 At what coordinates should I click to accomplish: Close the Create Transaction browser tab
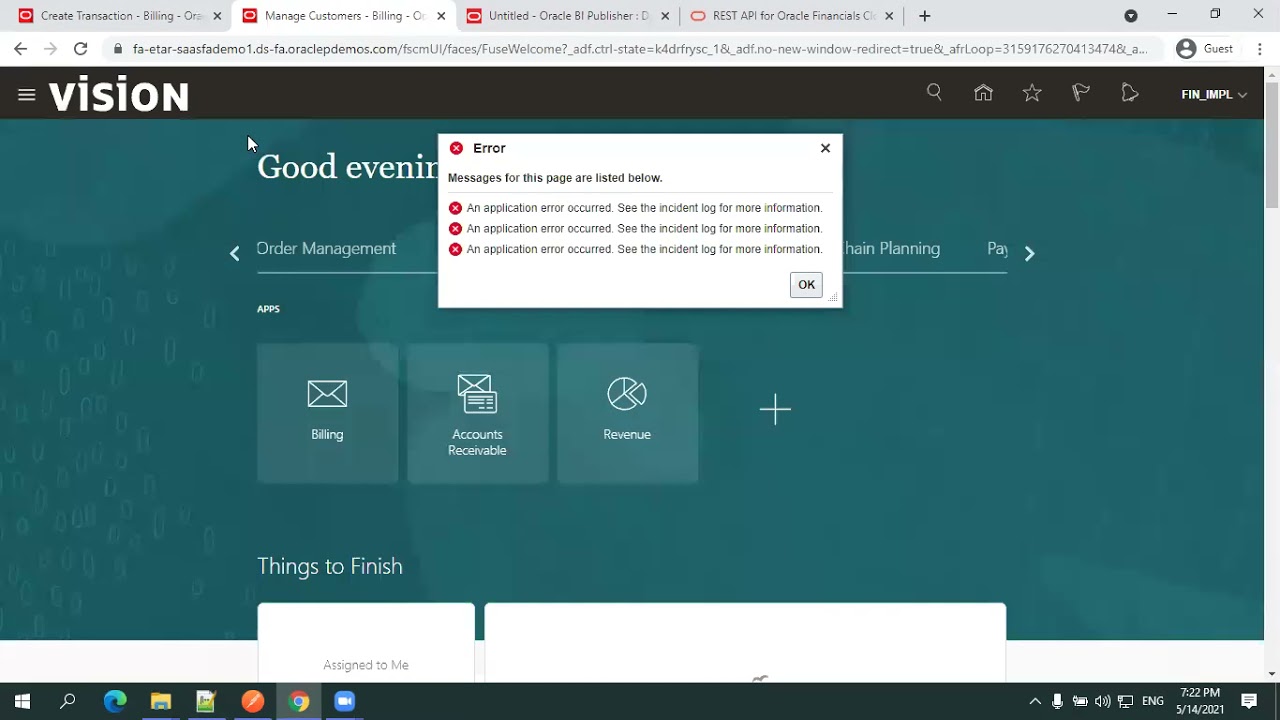[x=217, y=16]
